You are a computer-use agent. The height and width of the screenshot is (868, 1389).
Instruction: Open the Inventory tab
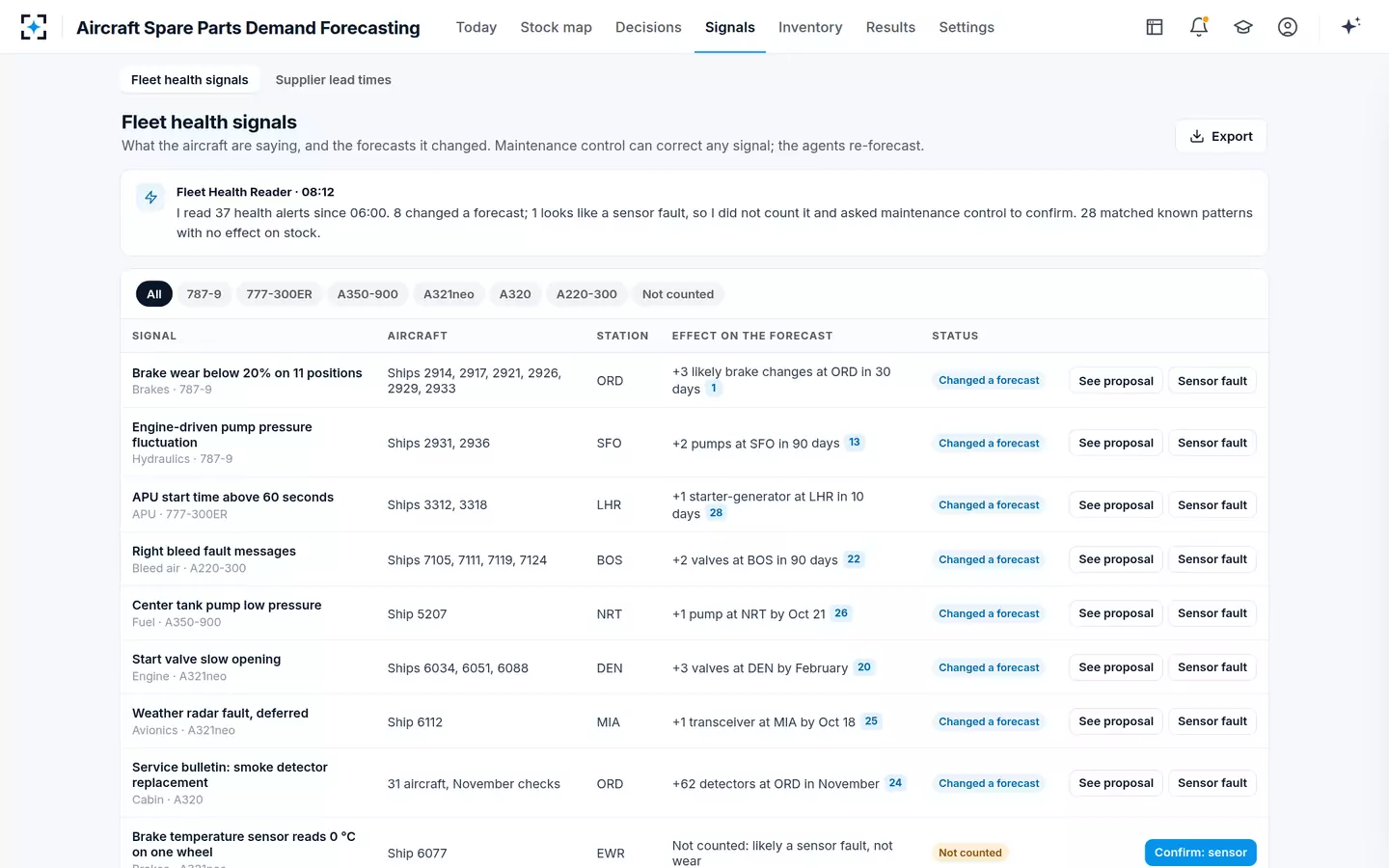click(810, 27)
